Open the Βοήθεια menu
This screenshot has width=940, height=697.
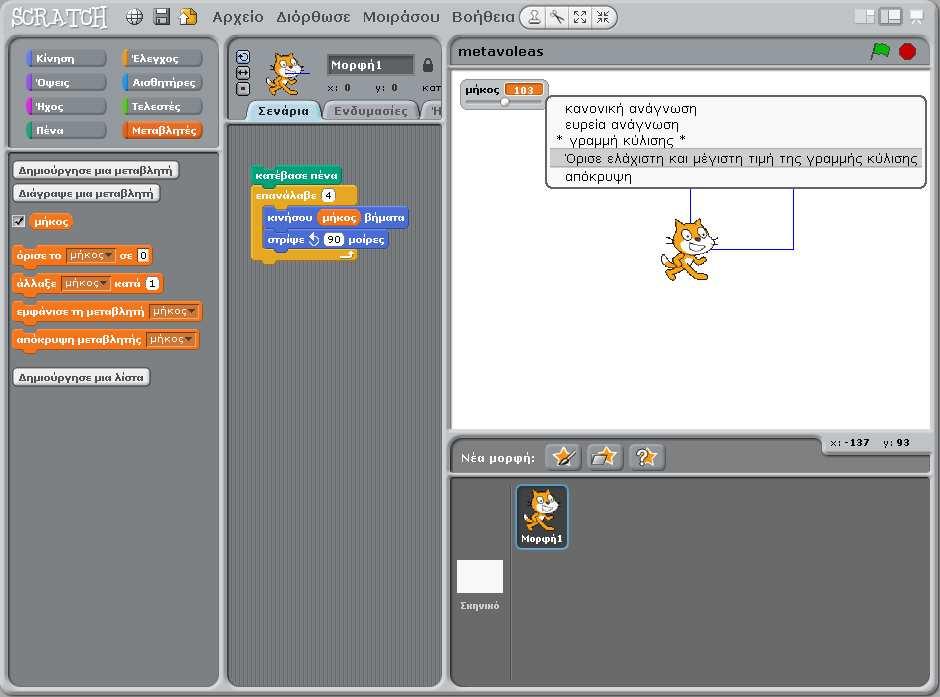(x=483, y=17)
